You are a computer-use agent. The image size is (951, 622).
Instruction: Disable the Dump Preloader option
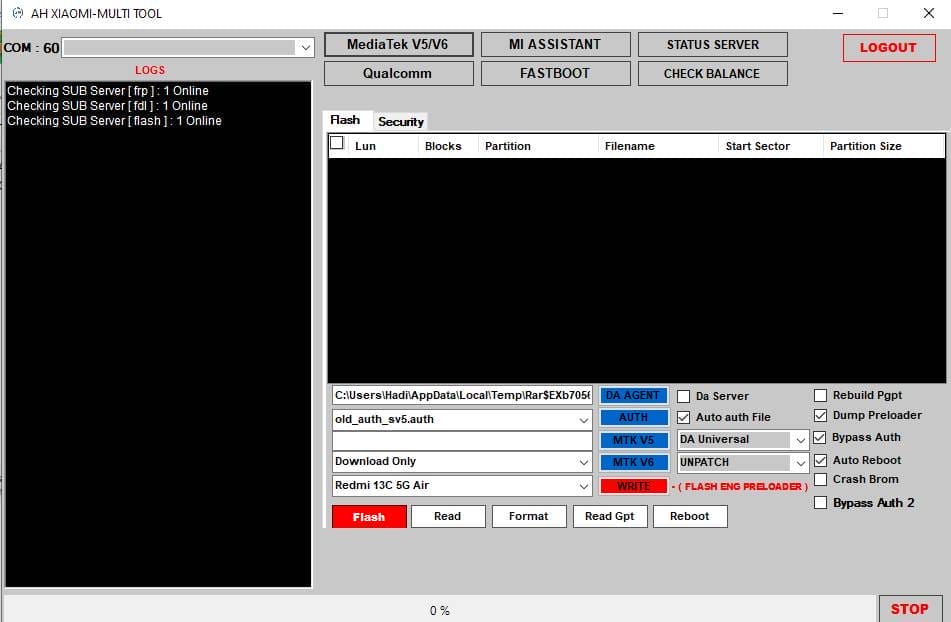coord(822,415)
